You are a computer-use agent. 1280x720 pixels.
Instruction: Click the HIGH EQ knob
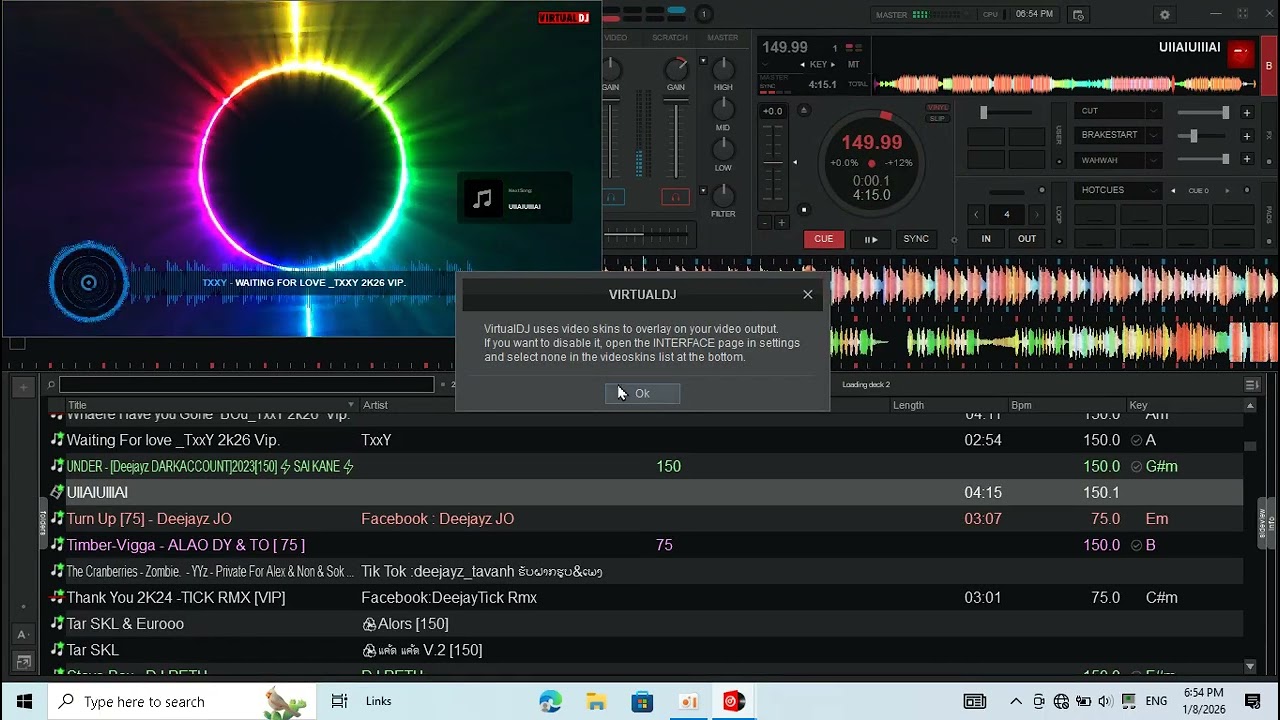click(x=723, y=69)
